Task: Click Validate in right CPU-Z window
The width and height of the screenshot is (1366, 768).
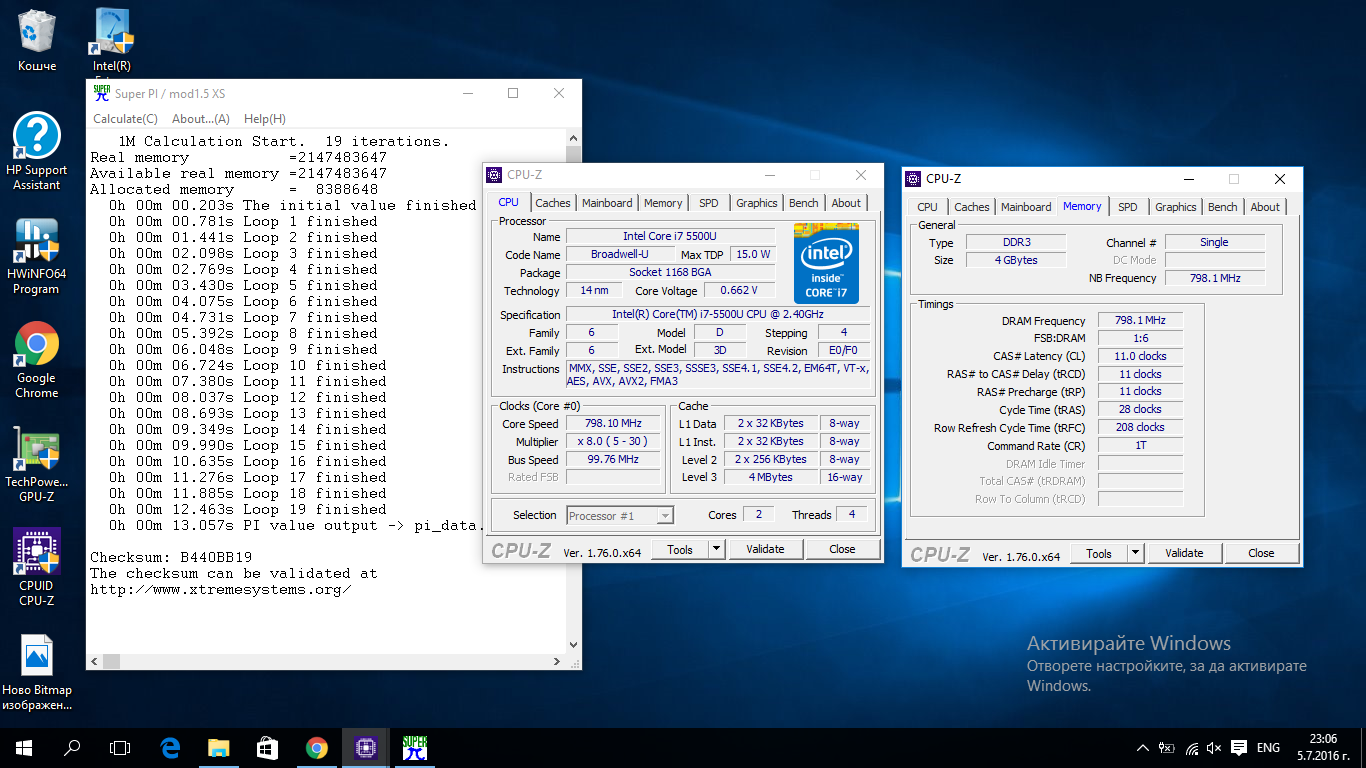Action: pyautogui.click(x=1184, y=553)
